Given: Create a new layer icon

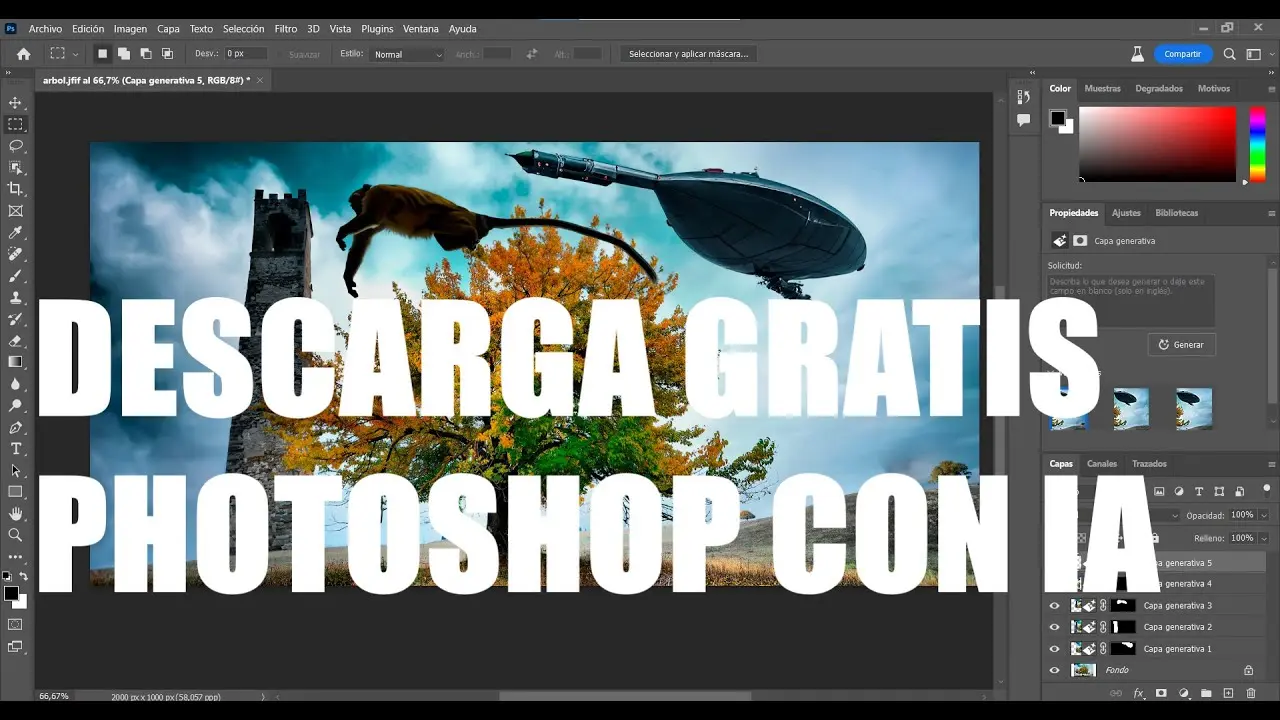Looking at the screenshot, I should pos(1228,693).
